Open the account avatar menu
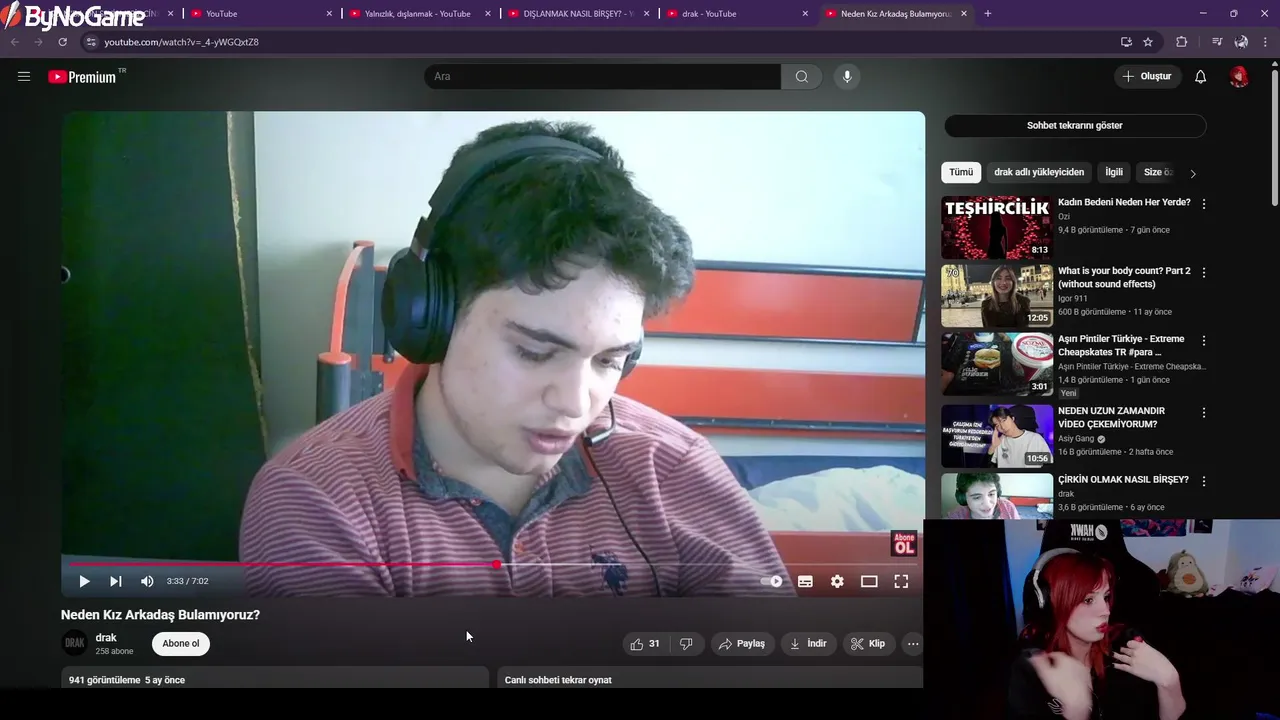 pyautogui.click(x=1239, y=76)
